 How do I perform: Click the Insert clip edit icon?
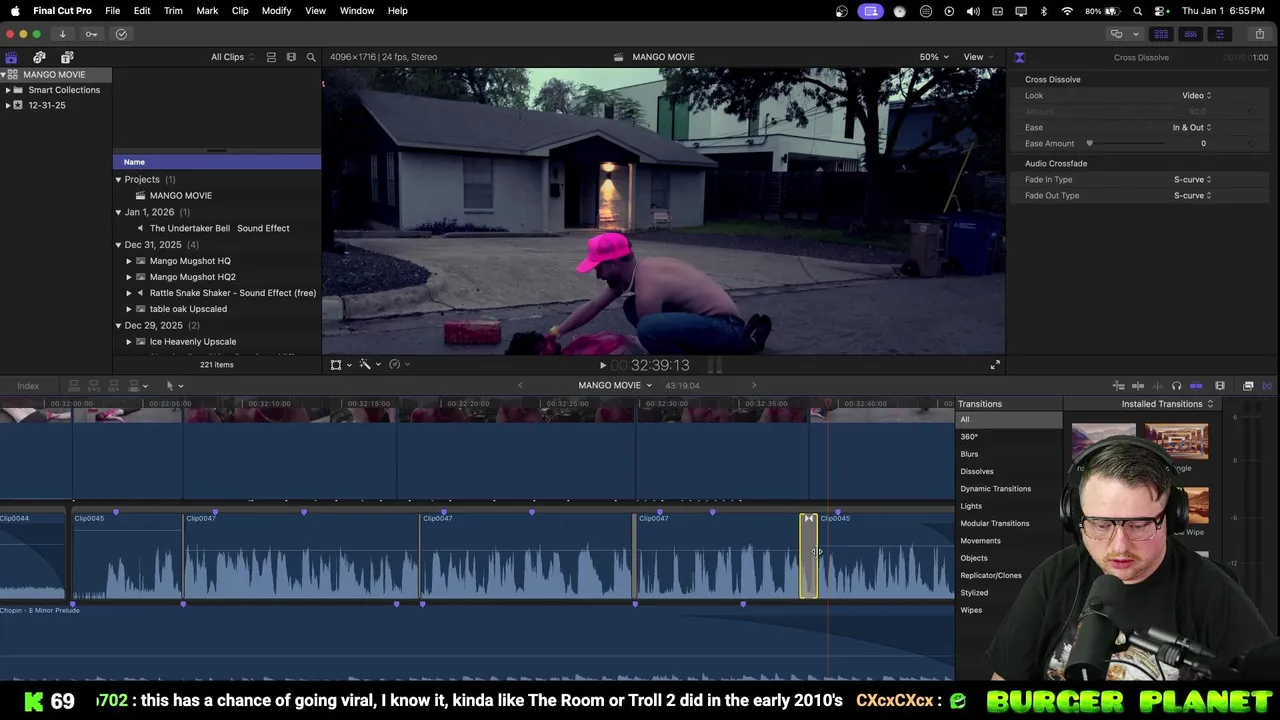point(93,386)
